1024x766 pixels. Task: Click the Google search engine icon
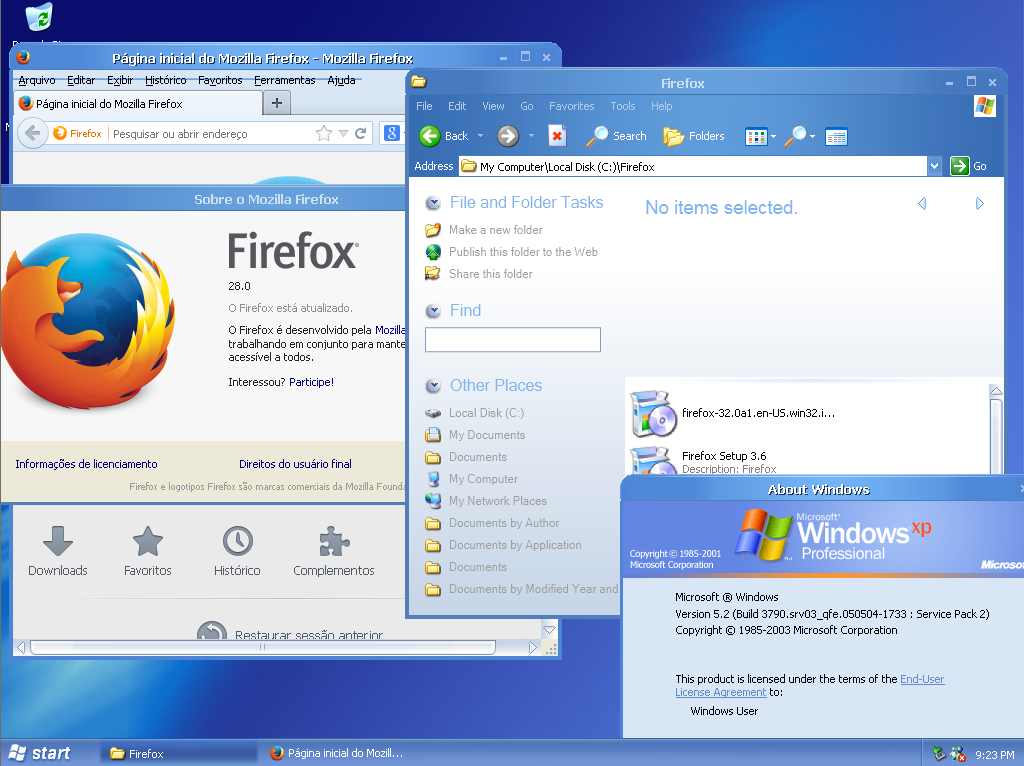(391, 133)
